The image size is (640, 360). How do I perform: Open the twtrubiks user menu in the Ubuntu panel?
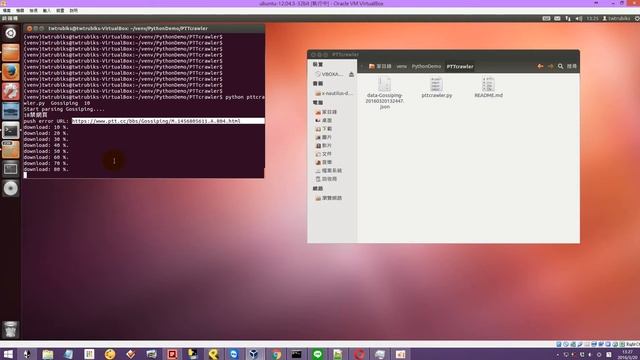click(x=616, y=18)
